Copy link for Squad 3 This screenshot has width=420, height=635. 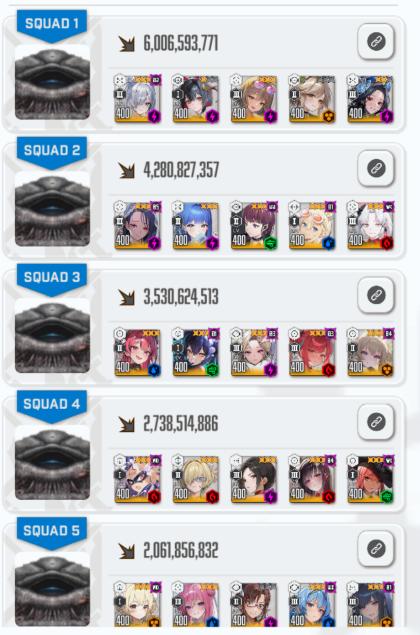(x=376, y=295)
